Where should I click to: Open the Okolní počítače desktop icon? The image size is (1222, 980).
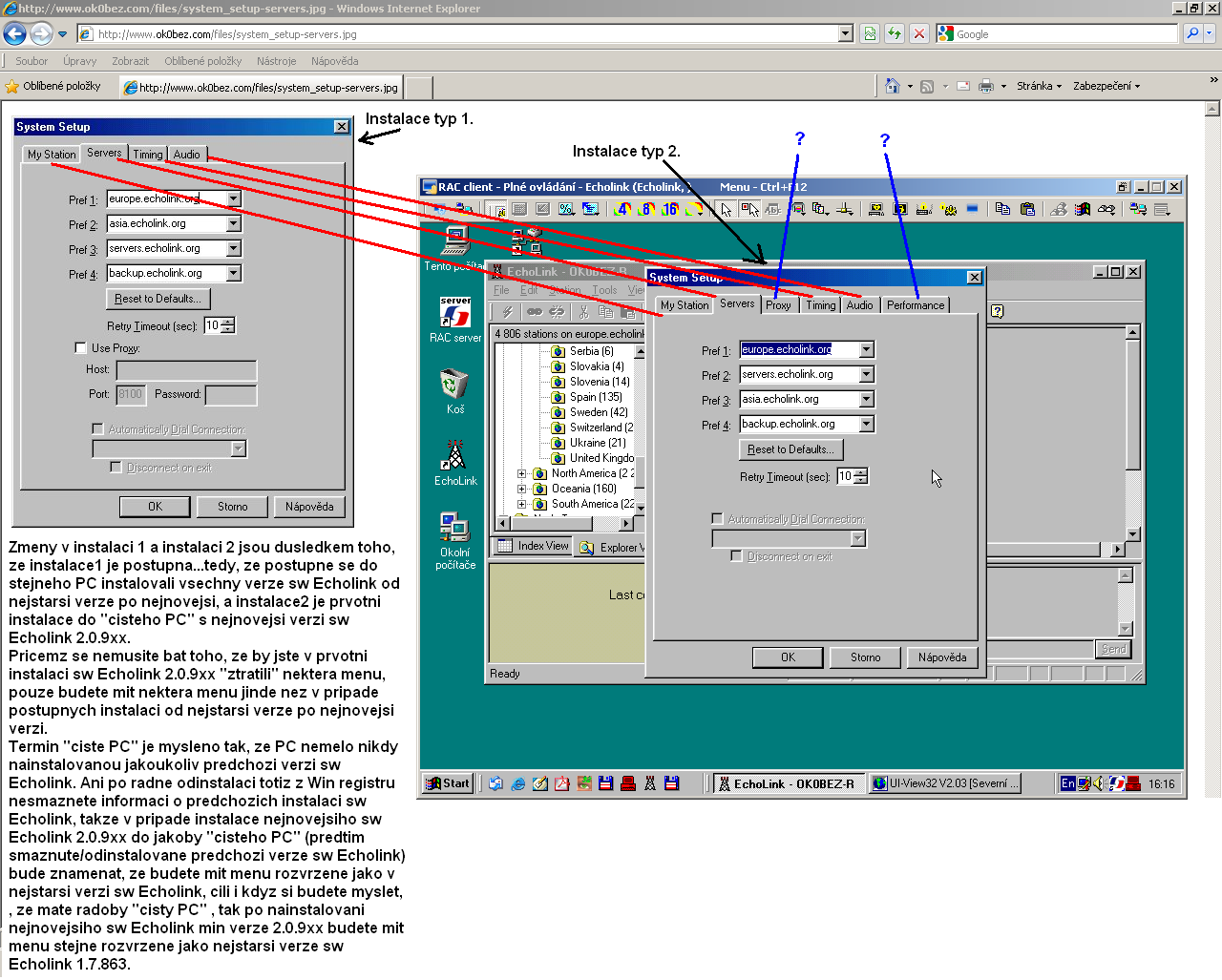(455, 540)
